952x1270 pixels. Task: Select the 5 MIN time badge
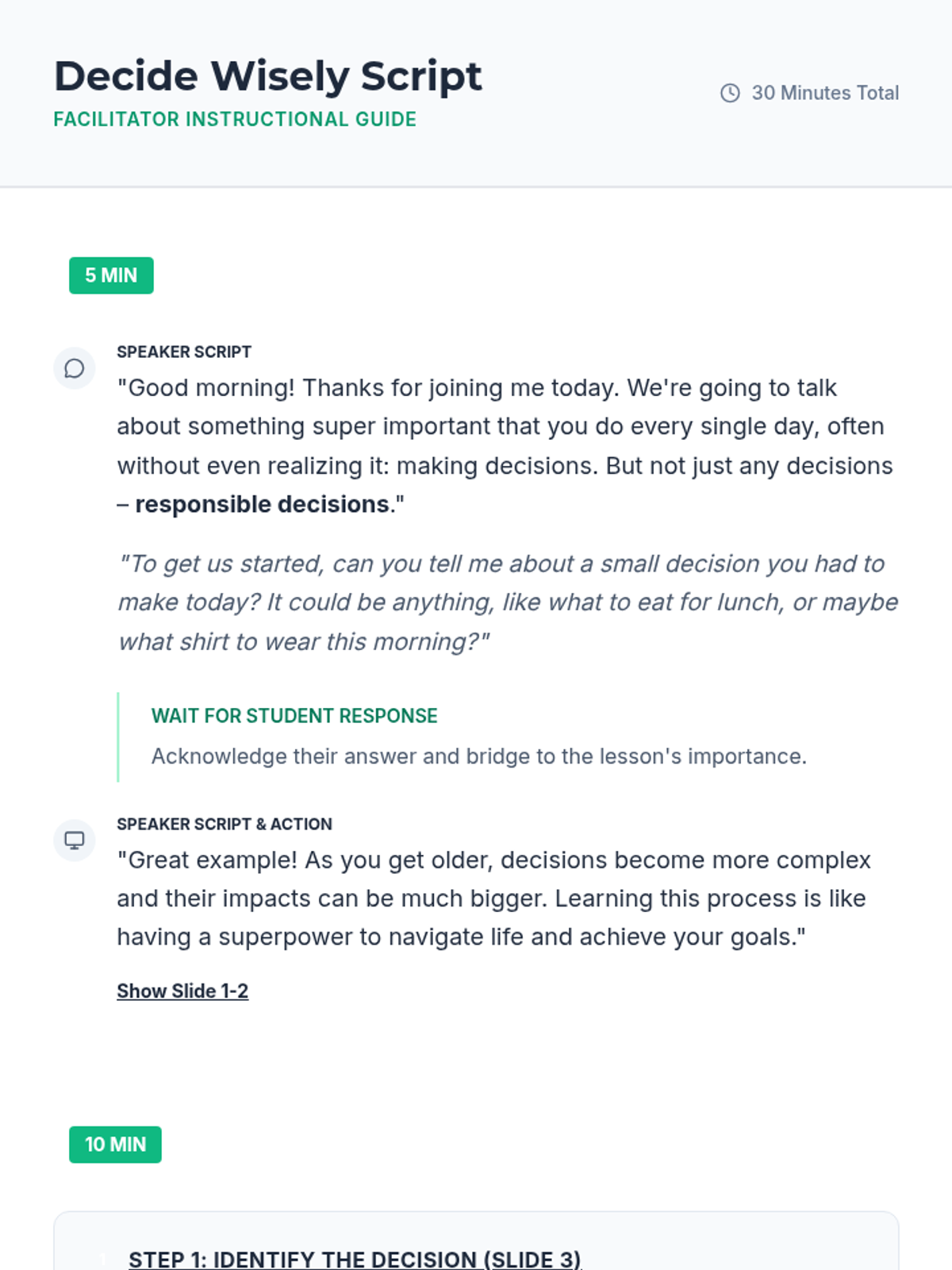[x=111, y=275]
